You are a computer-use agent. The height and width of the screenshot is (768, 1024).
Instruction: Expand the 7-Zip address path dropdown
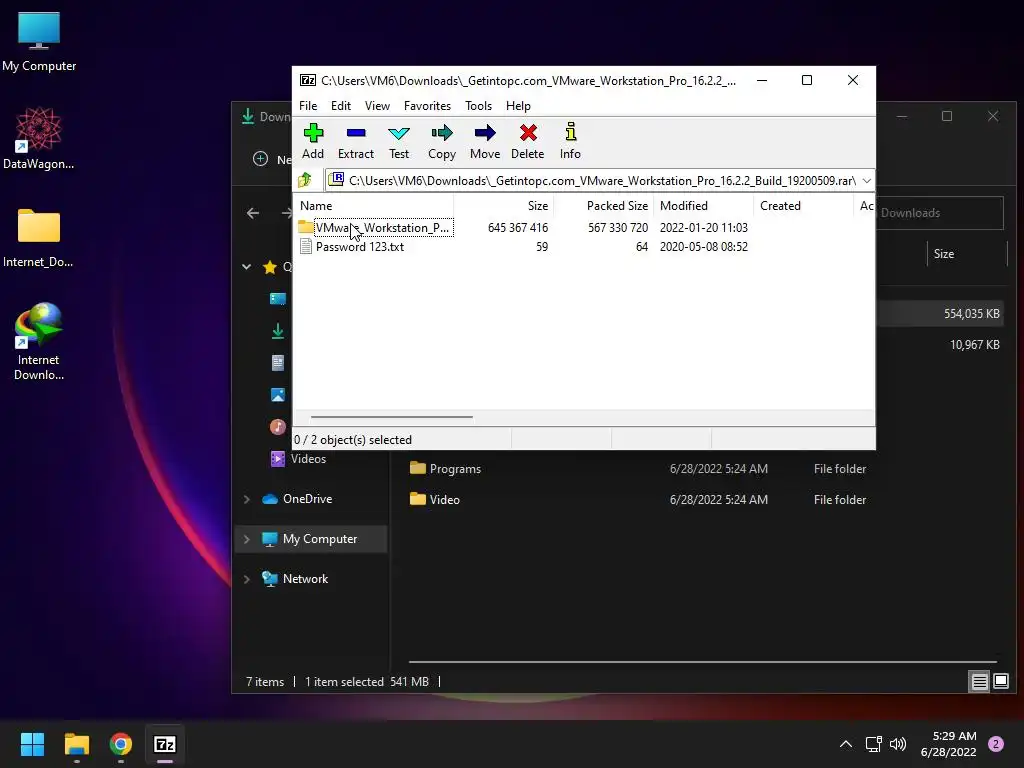pos(867,181)
